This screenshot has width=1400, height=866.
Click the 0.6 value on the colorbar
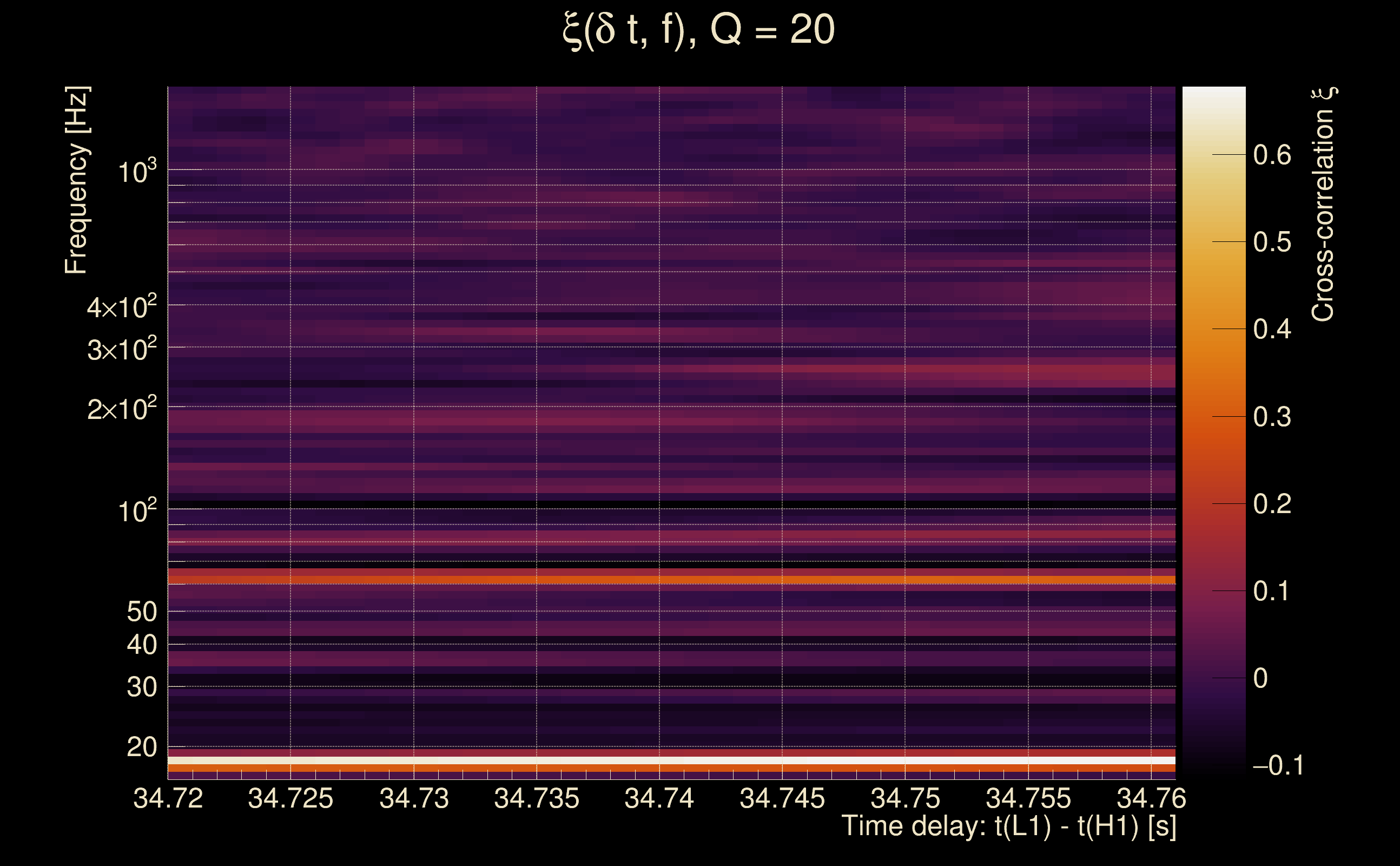click(x=1272, y=155)
